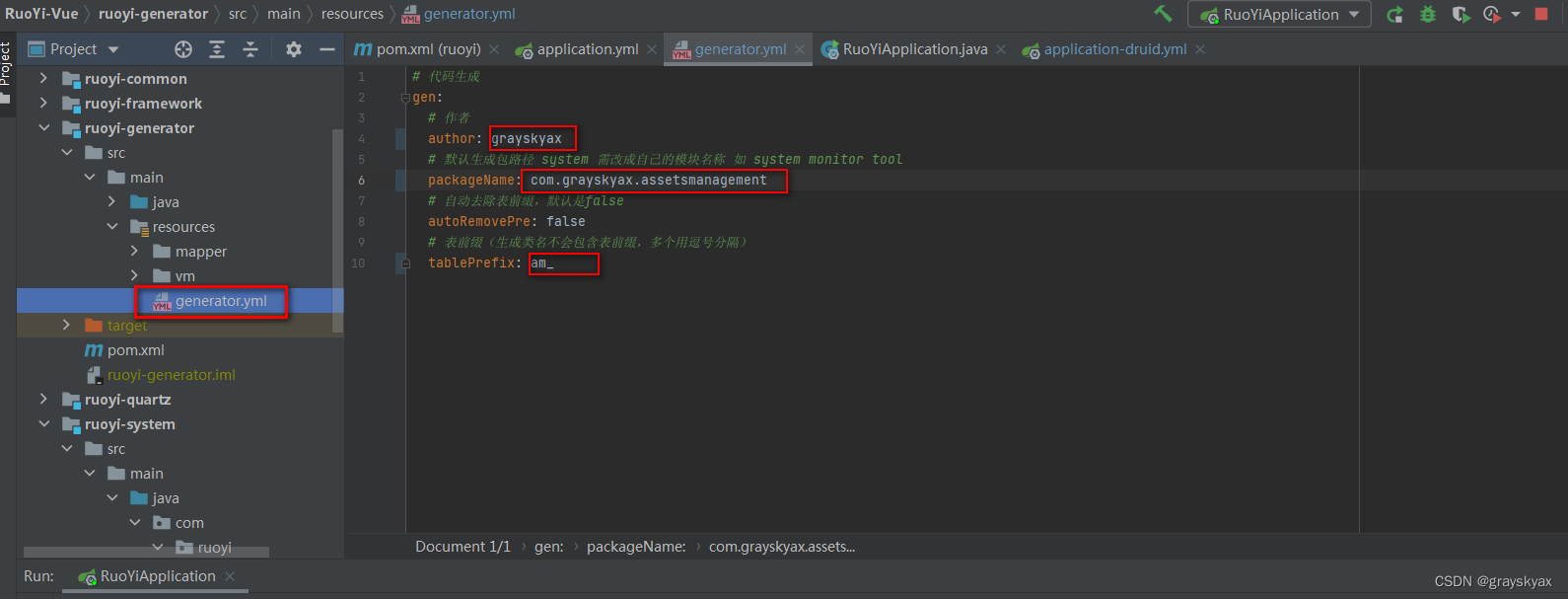Image resolution: width=1568 pixels, height=599 pixels.
Task: Open the Project vertical tool window tab
Action: click(6, 73)
